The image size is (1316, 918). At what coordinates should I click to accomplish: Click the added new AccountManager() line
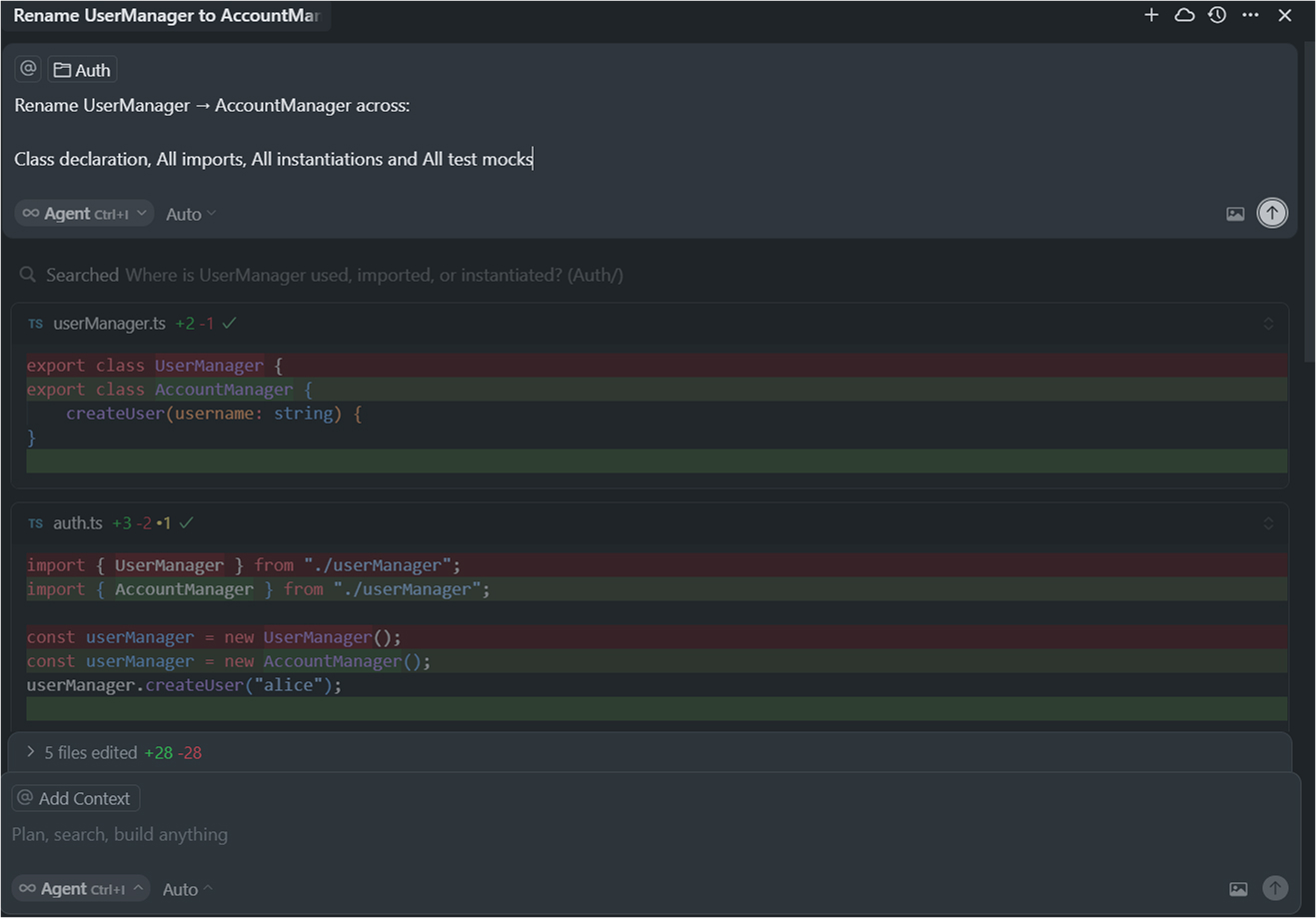(657, 661)
